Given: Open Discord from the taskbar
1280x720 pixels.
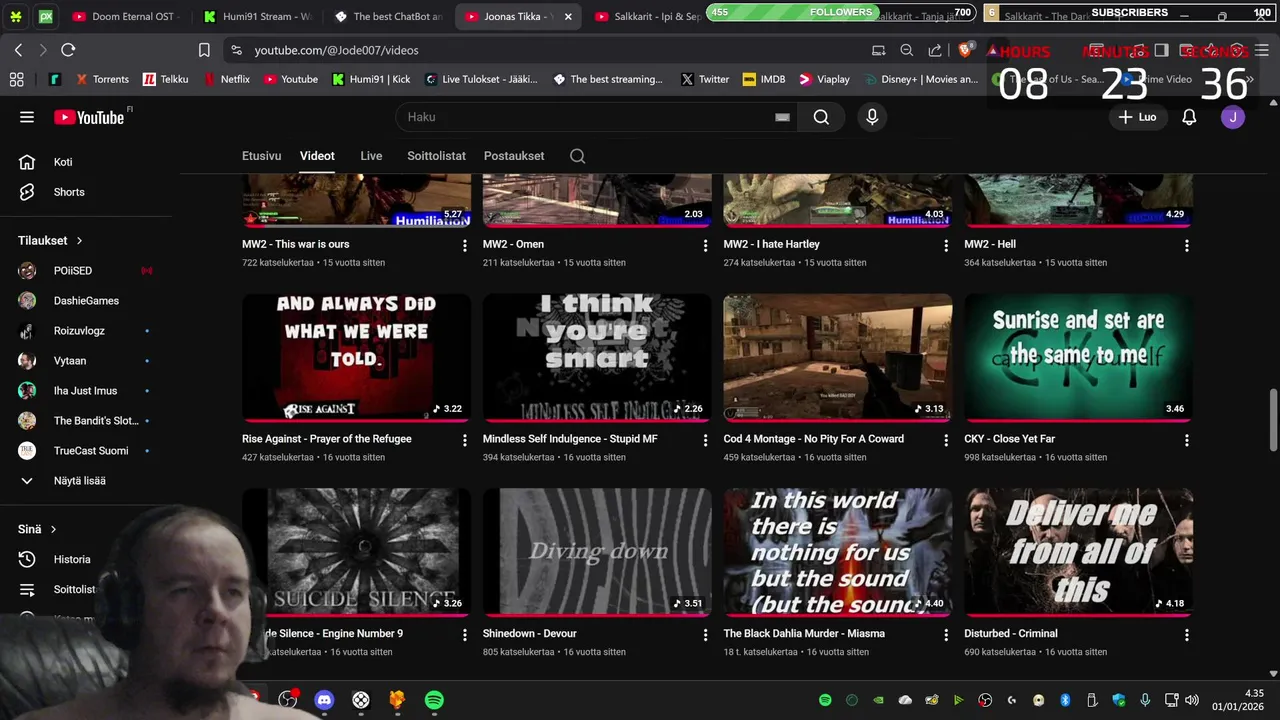Looking at the screenshot, I should (x=324, y=700).
